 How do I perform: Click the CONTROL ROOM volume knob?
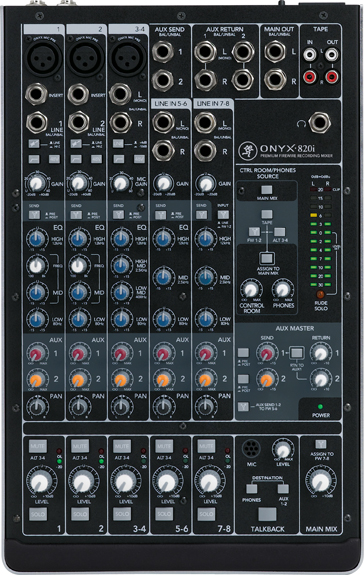[x=251, y=290]
